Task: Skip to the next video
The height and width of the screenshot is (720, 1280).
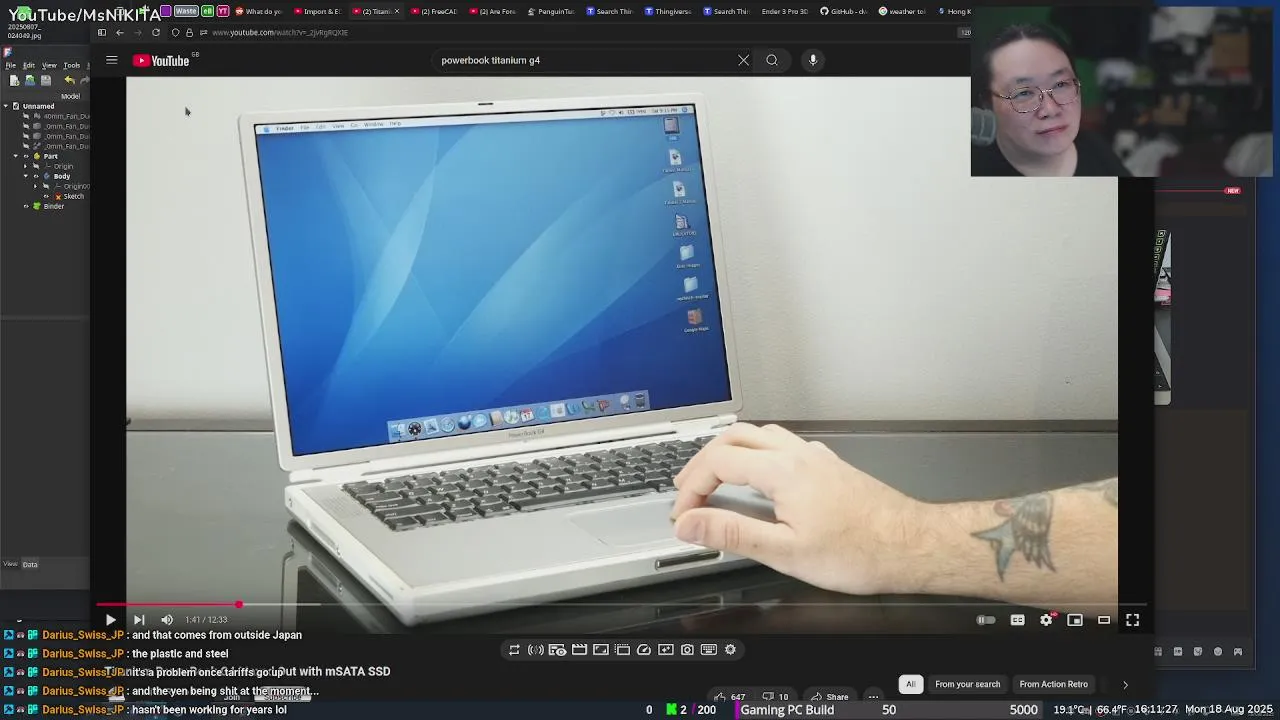Action: (139, 620)
